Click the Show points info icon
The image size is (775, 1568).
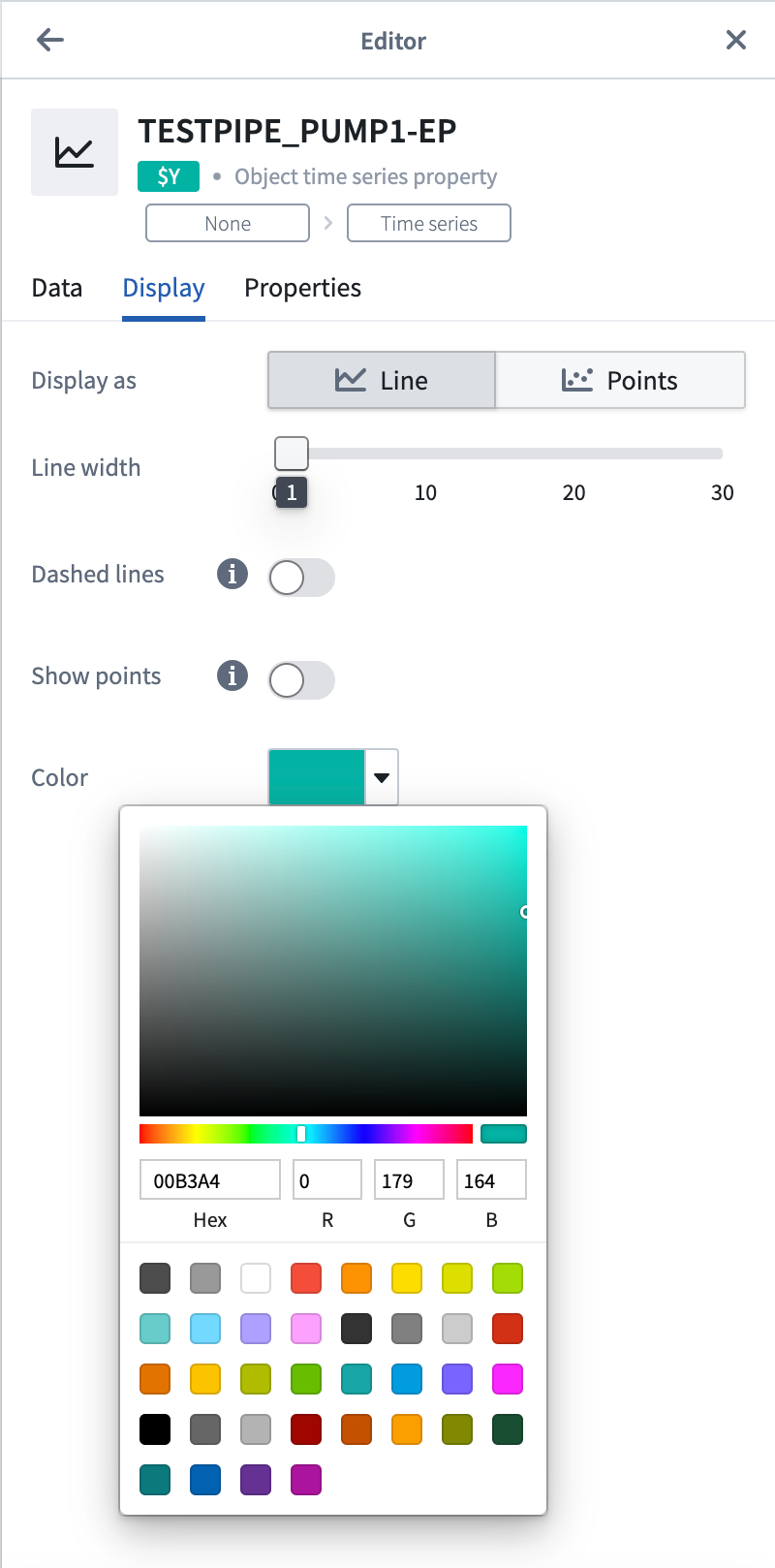[232, 675]
